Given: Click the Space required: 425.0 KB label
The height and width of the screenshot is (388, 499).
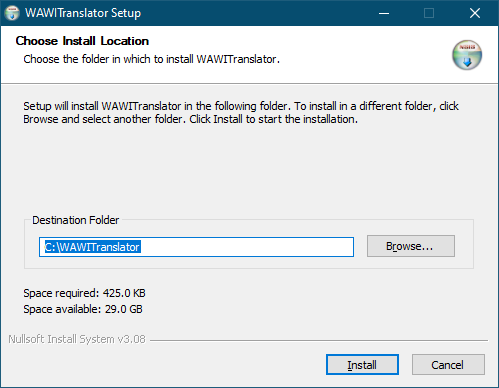Looking at the screenshot, I should [84, 293].
